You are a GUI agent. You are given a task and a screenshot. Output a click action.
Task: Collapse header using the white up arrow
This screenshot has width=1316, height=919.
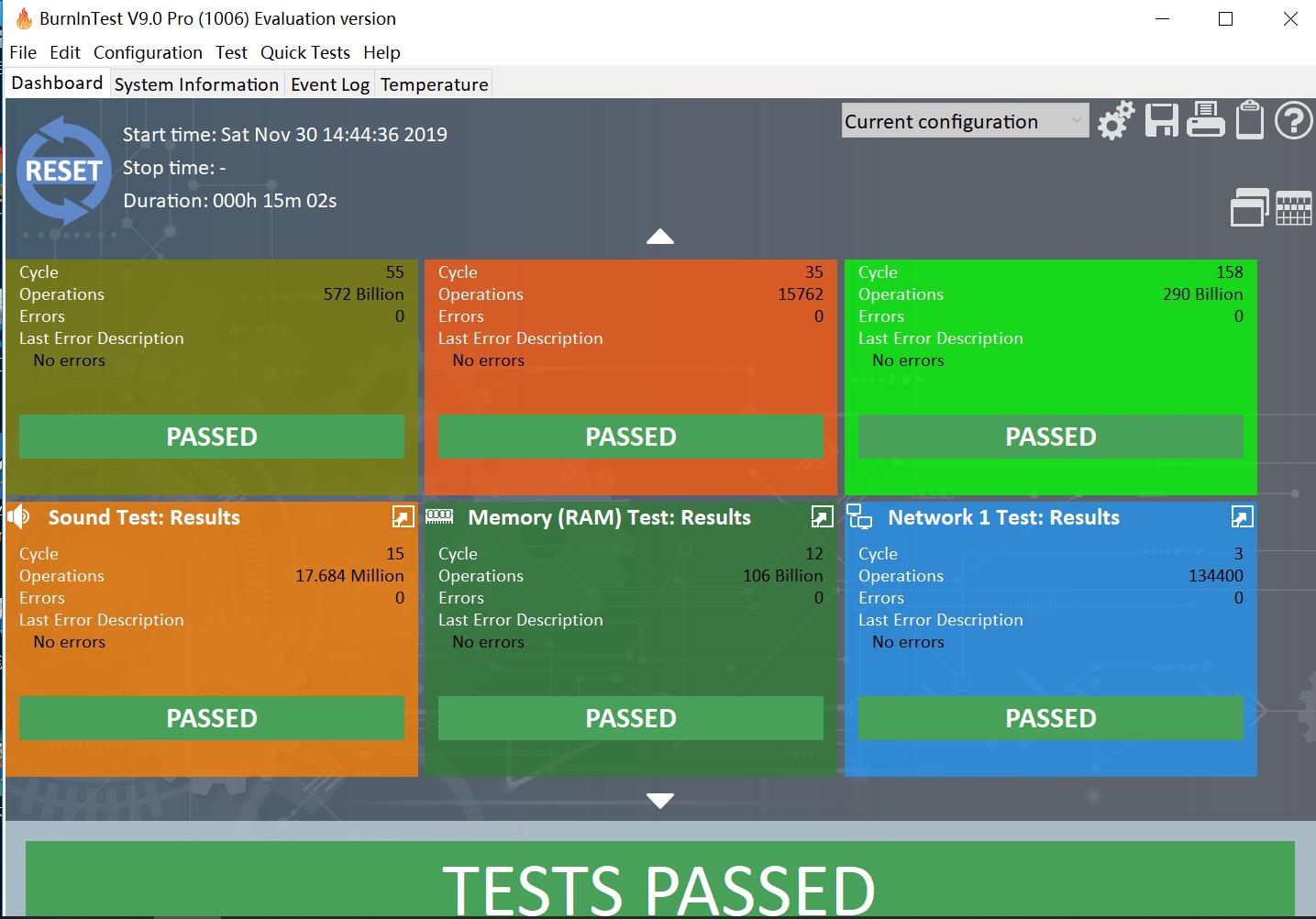point(659,237)
